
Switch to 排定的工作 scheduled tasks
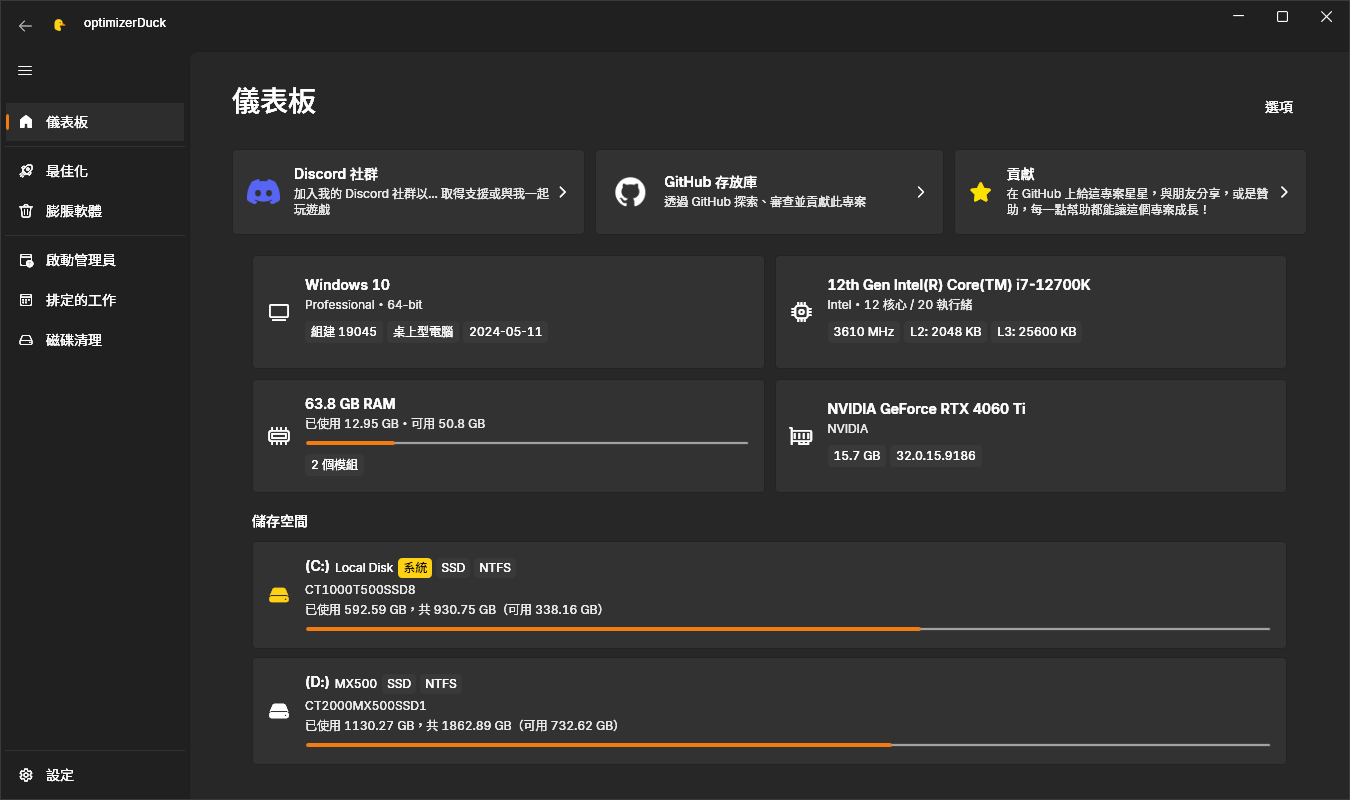coord(95,300)
